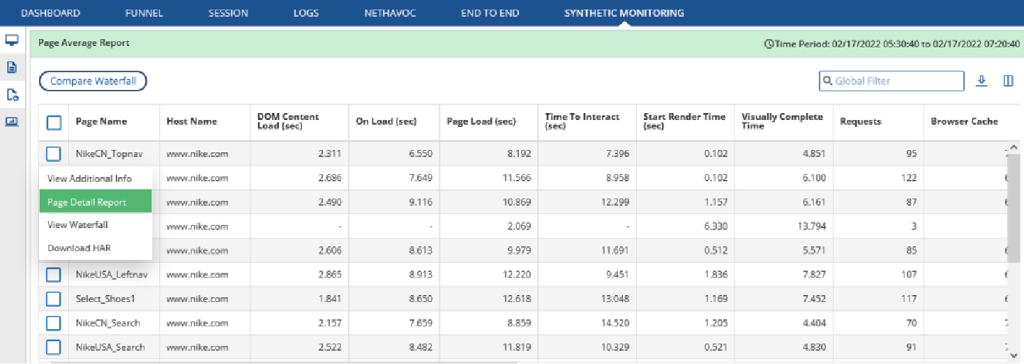Image resolution: width=1024 pixels, height=364 pixels.
Task: Open the document report sidebar icon
Action: point(12,67)
